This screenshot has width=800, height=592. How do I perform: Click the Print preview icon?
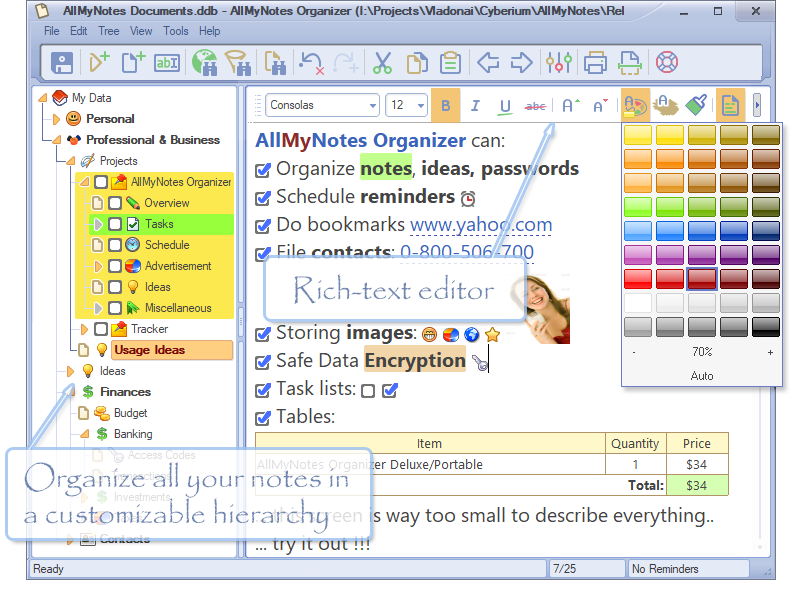(x=630, y=63)
